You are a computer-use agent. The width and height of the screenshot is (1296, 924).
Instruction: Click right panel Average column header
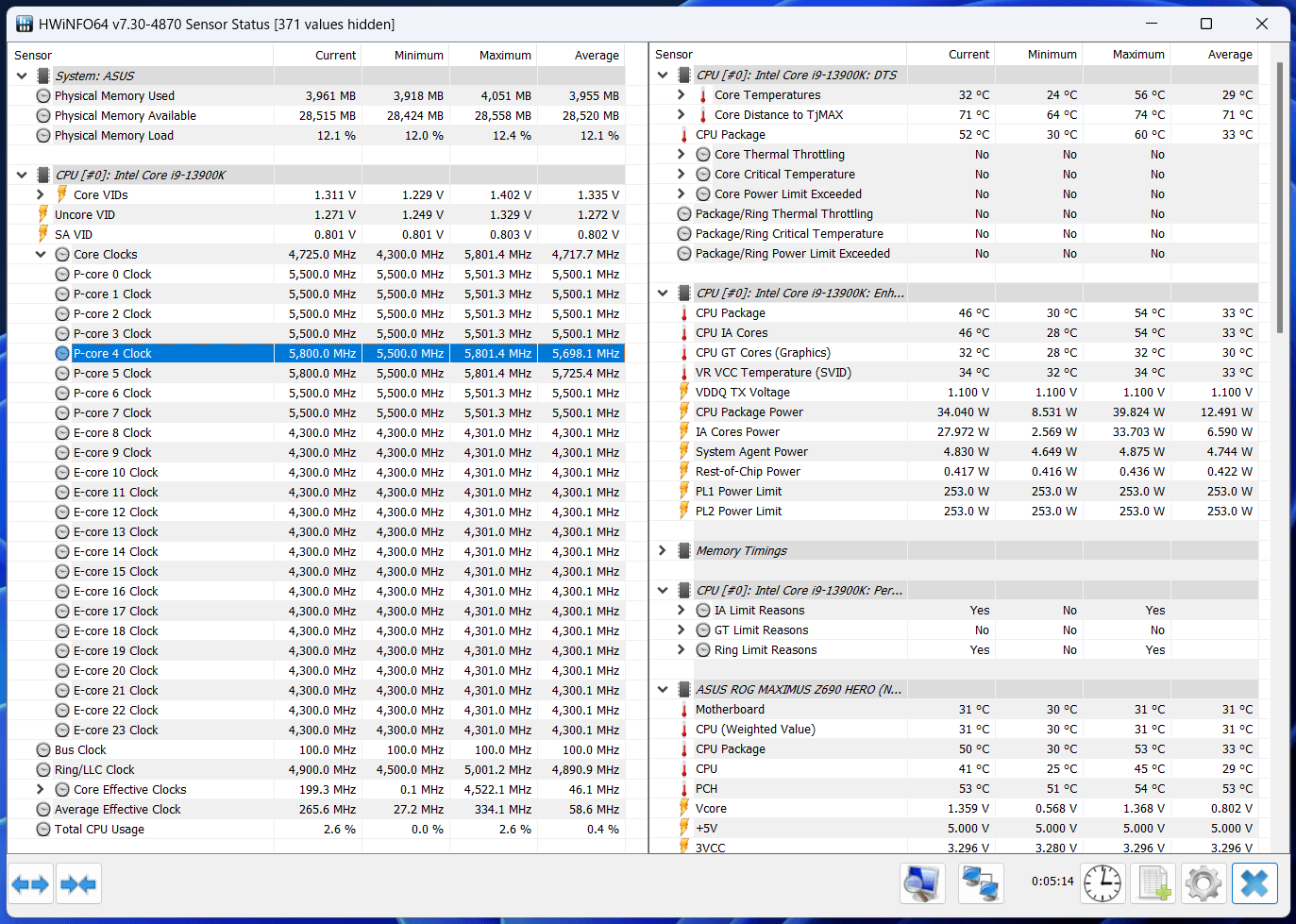(1214, 54)
